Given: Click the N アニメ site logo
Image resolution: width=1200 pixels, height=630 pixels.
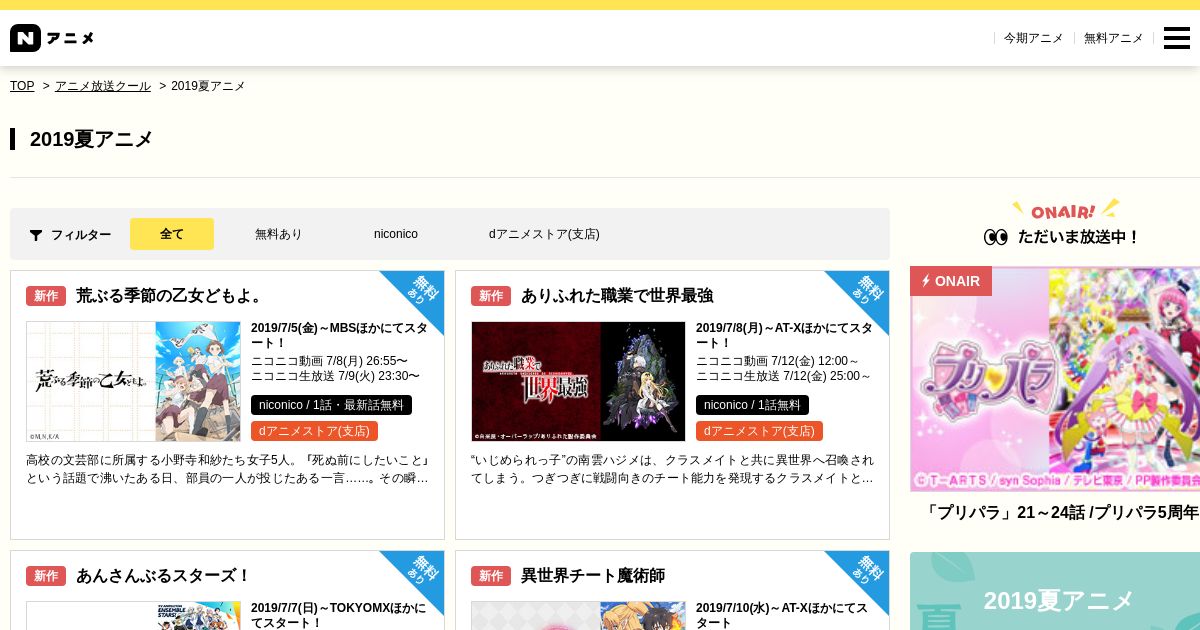Looking at the screenshot, I should (52, 38).
